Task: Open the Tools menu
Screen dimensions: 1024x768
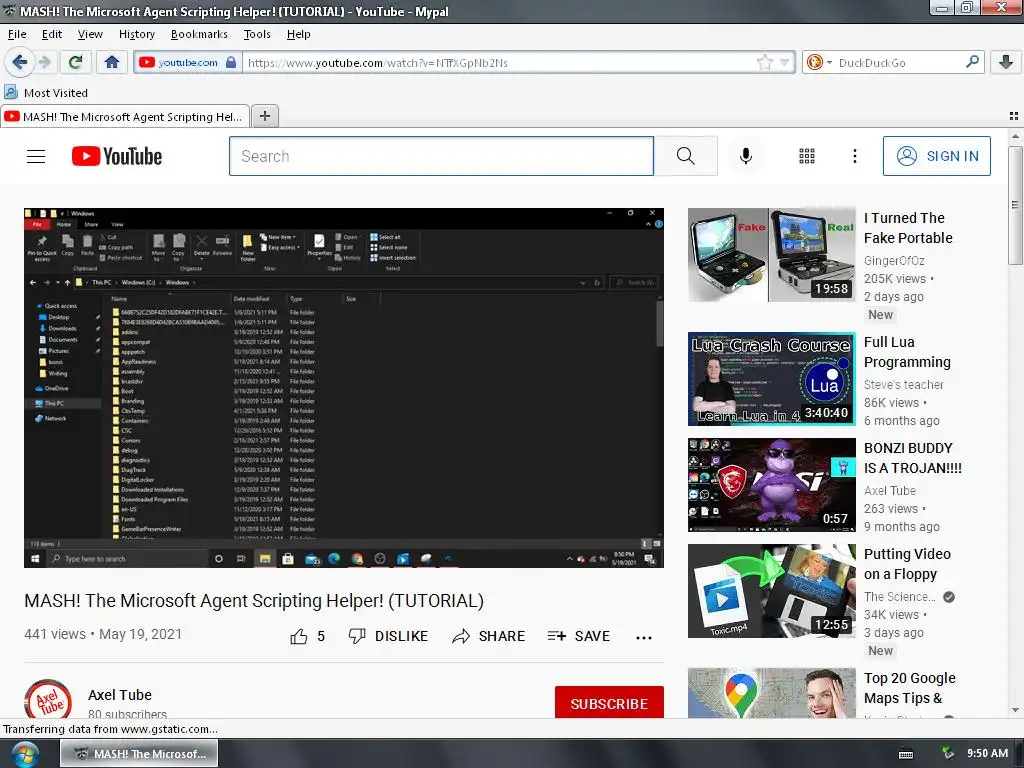Action: coord(257,34)
